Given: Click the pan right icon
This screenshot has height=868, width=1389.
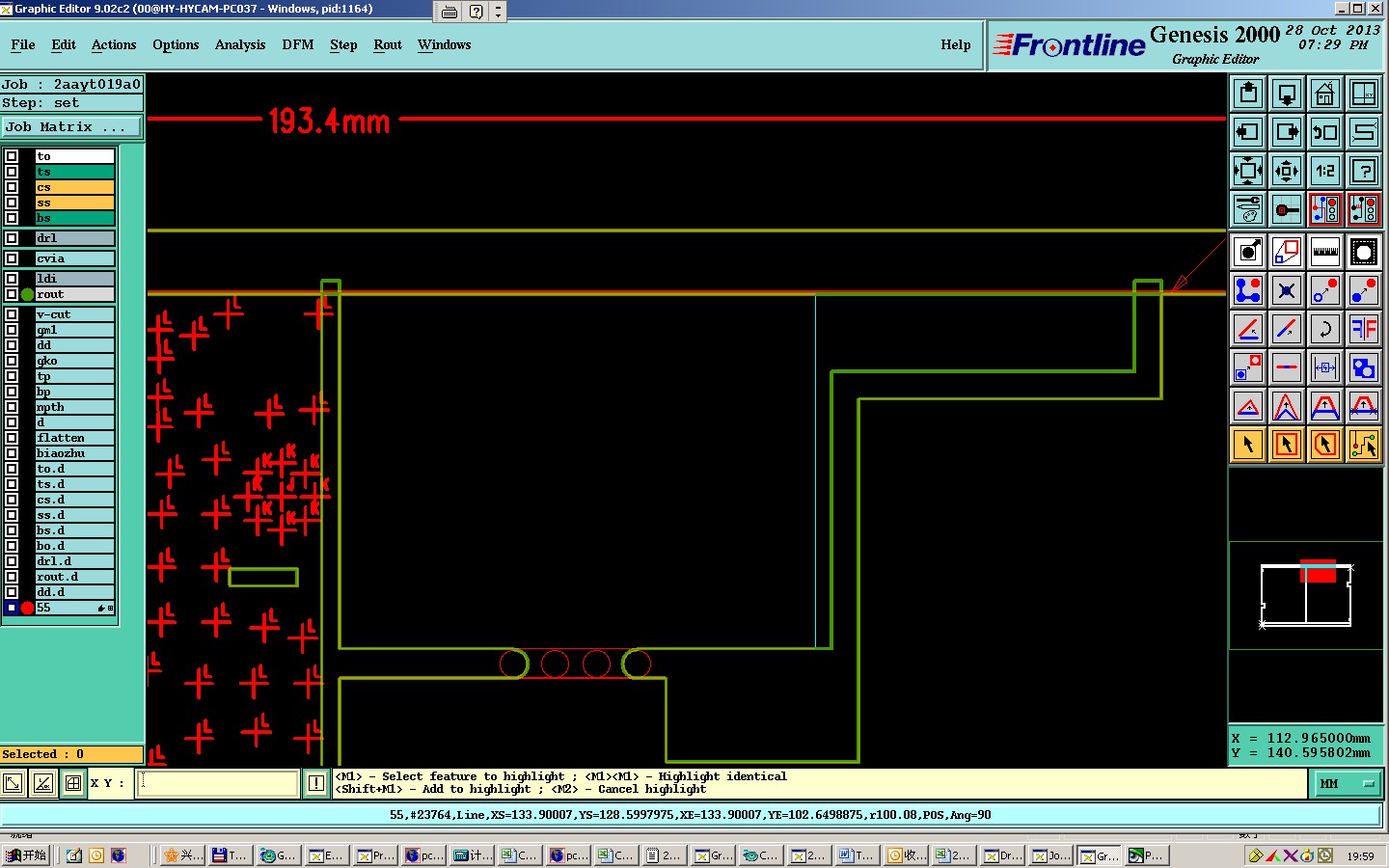Looking at the screenshot, I should pyautogui.click(x=1287, y=132).
